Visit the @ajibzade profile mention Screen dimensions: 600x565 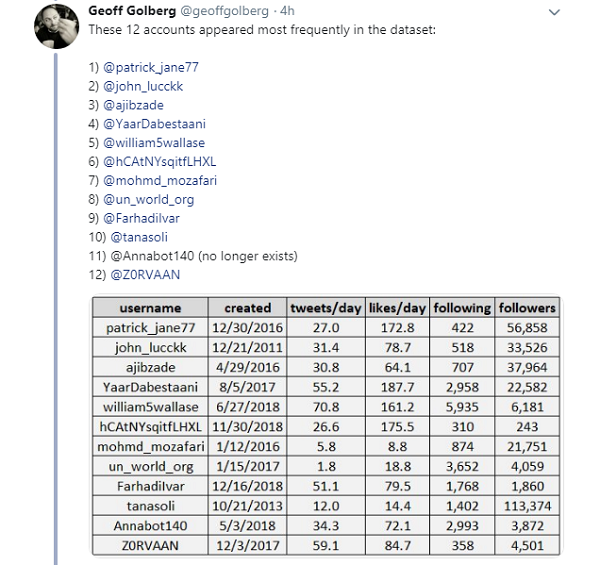134,105
